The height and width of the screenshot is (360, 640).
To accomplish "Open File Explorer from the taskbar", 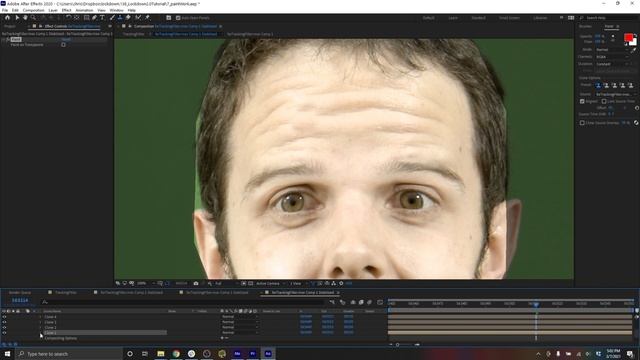I will 161,353.
